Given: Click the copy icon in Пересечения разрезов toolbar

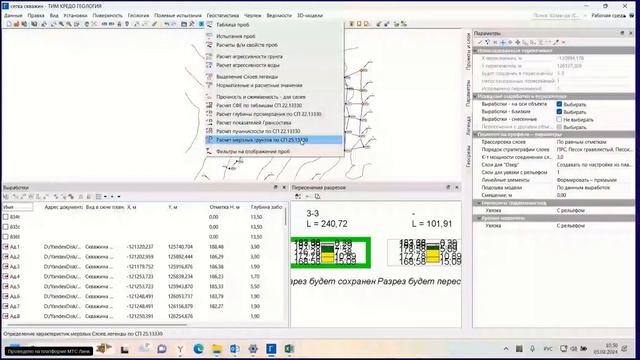Looking at the screenshot, I should click(x=317, y=197).
